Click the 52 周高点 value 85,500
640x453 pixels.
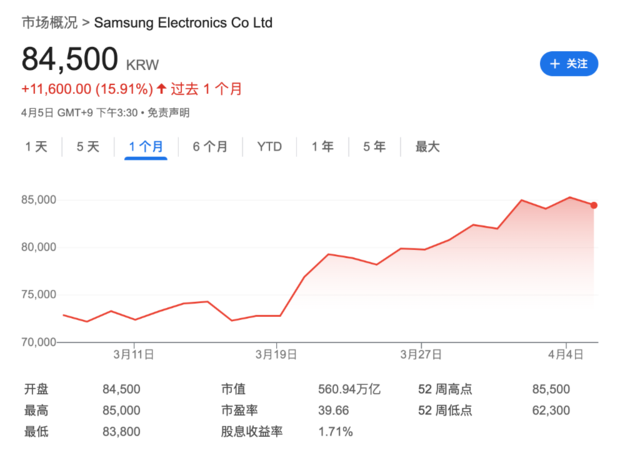click(551, 389)
